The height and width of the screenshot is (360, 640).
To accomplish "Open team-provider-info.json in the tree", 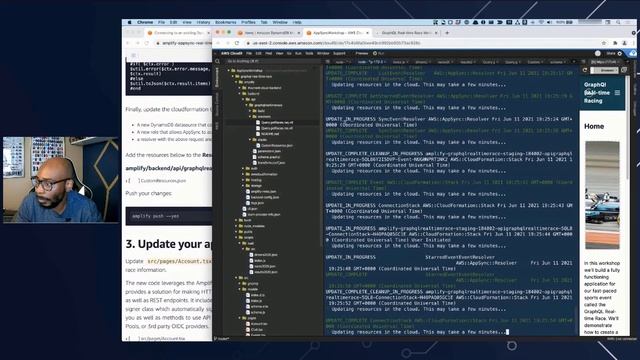I will (262, 214).
